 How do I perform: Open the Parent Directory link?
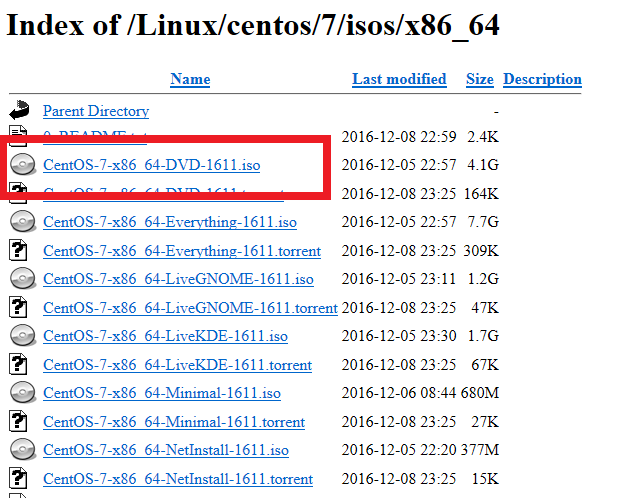[96, 111]
